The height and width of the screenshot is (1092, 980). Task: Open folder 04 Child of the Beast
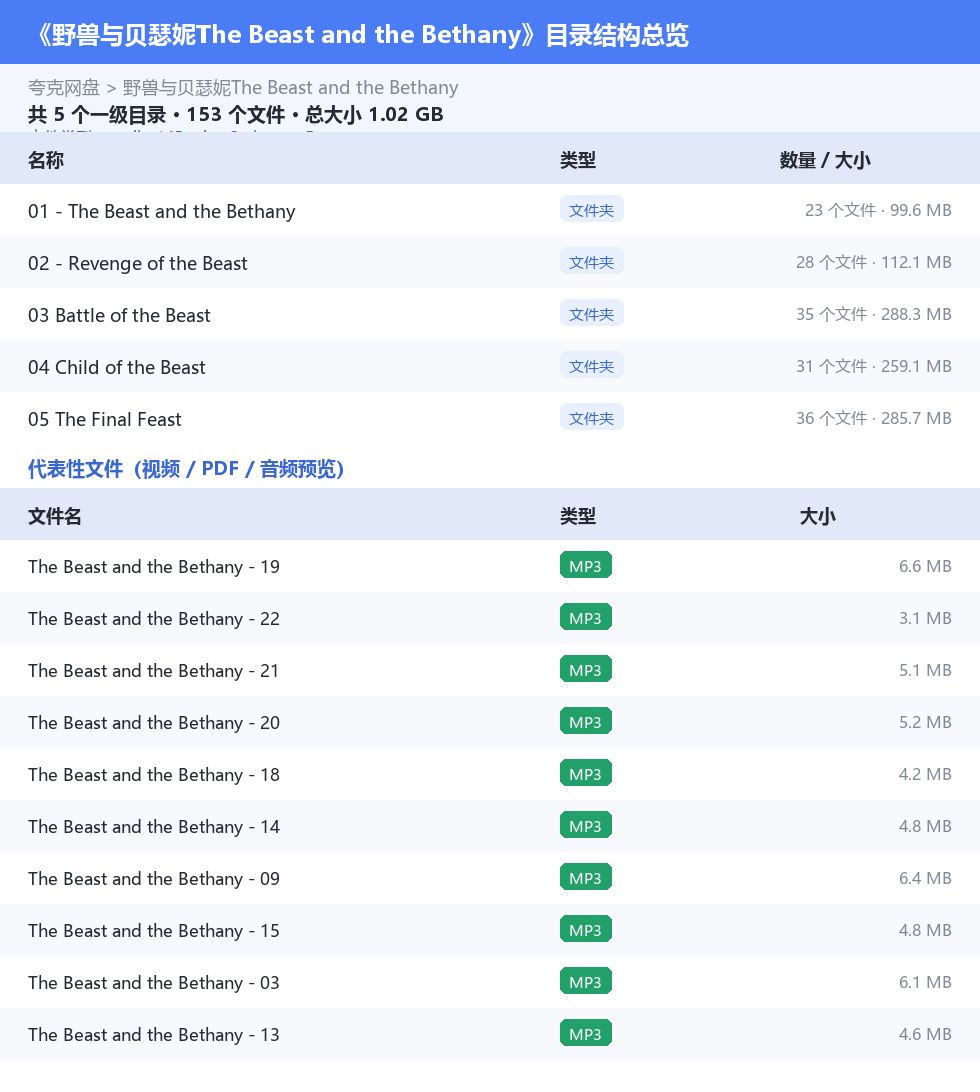point(116,367)
